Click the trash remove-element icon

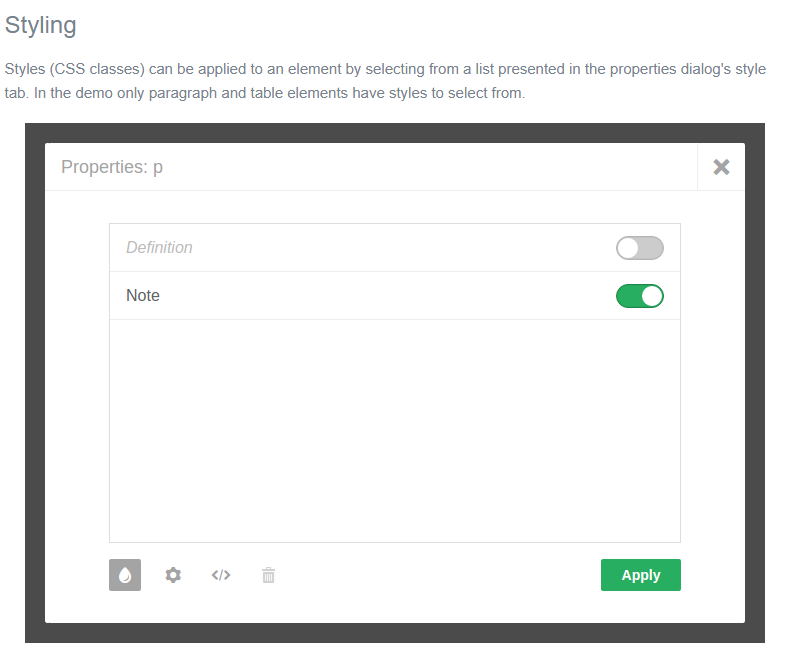[268, 575]
